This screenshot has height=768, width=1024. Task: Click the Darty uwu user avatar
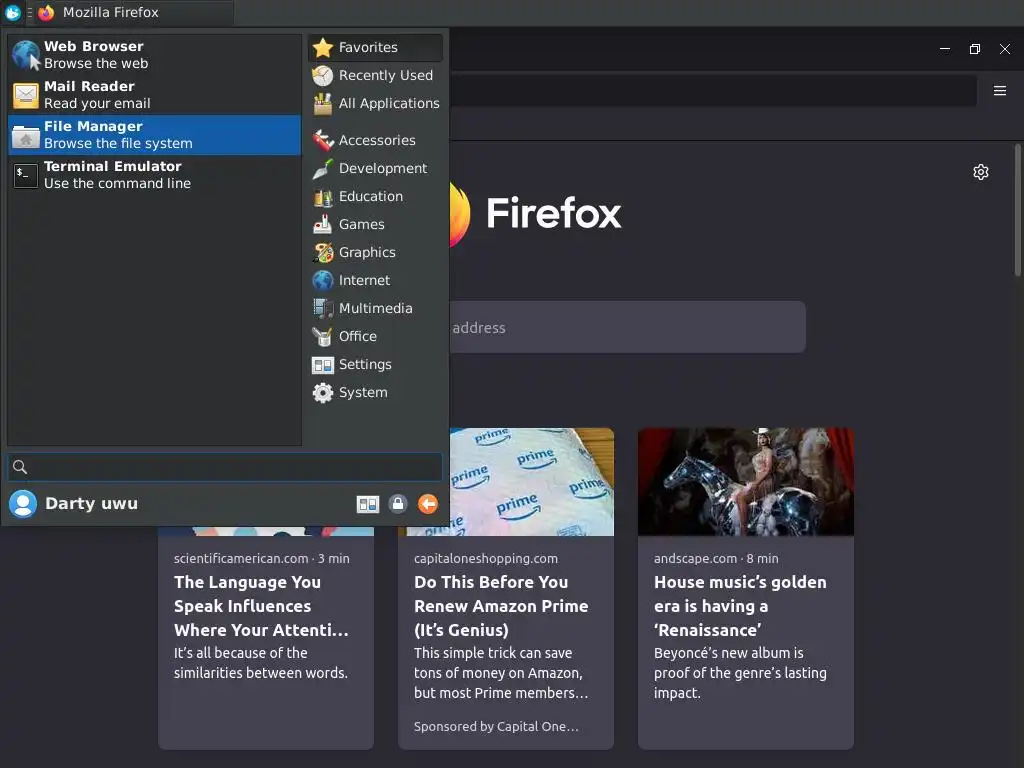point(23,504)
